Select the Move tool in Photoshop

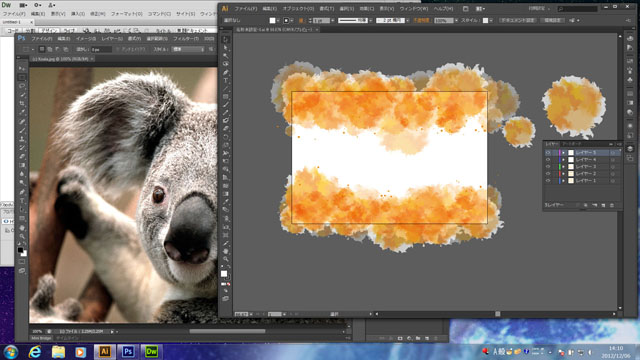coord(22,68)
